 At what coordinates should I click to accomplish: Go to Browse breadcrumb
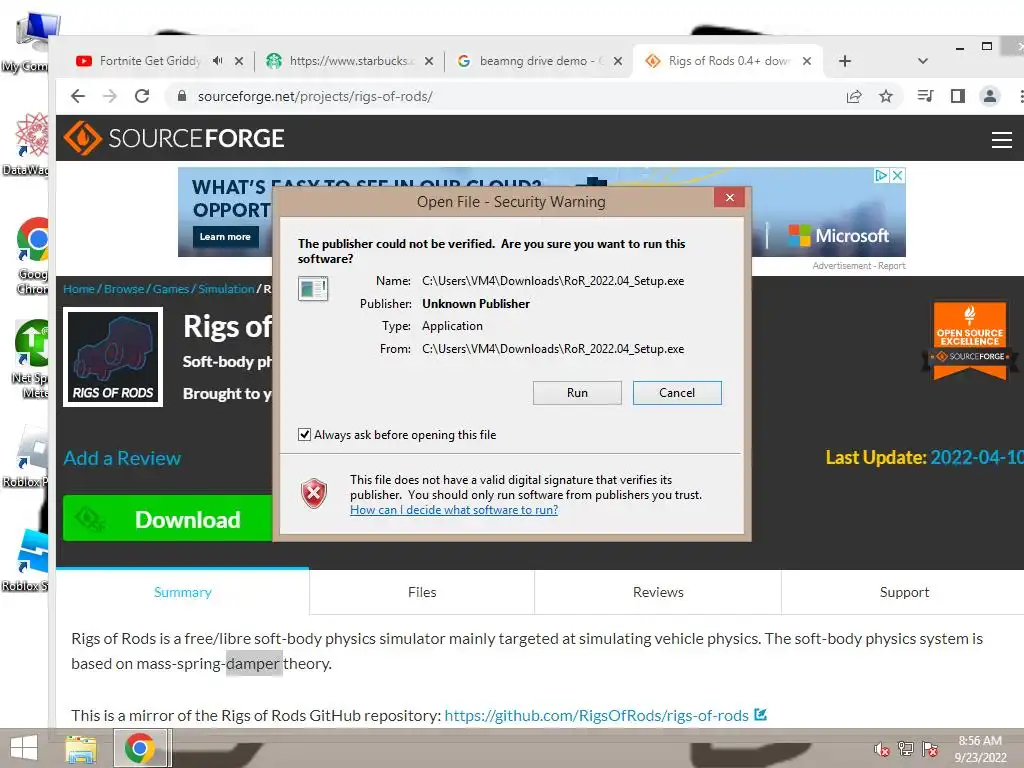(123, 289)
